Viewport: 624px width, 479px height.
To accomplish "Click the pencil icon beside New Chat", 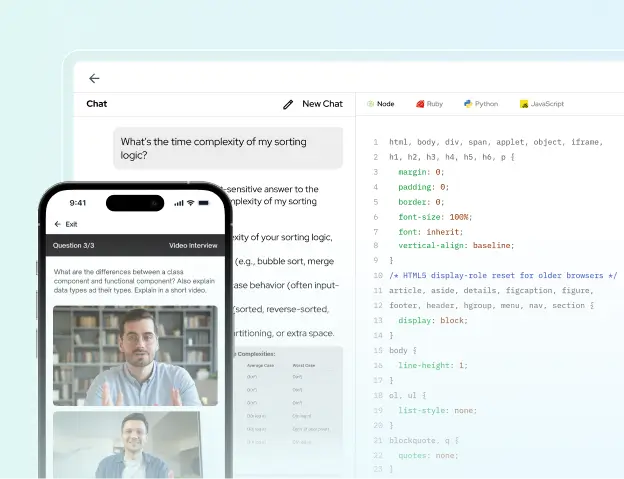I will [x=288, y=105].
